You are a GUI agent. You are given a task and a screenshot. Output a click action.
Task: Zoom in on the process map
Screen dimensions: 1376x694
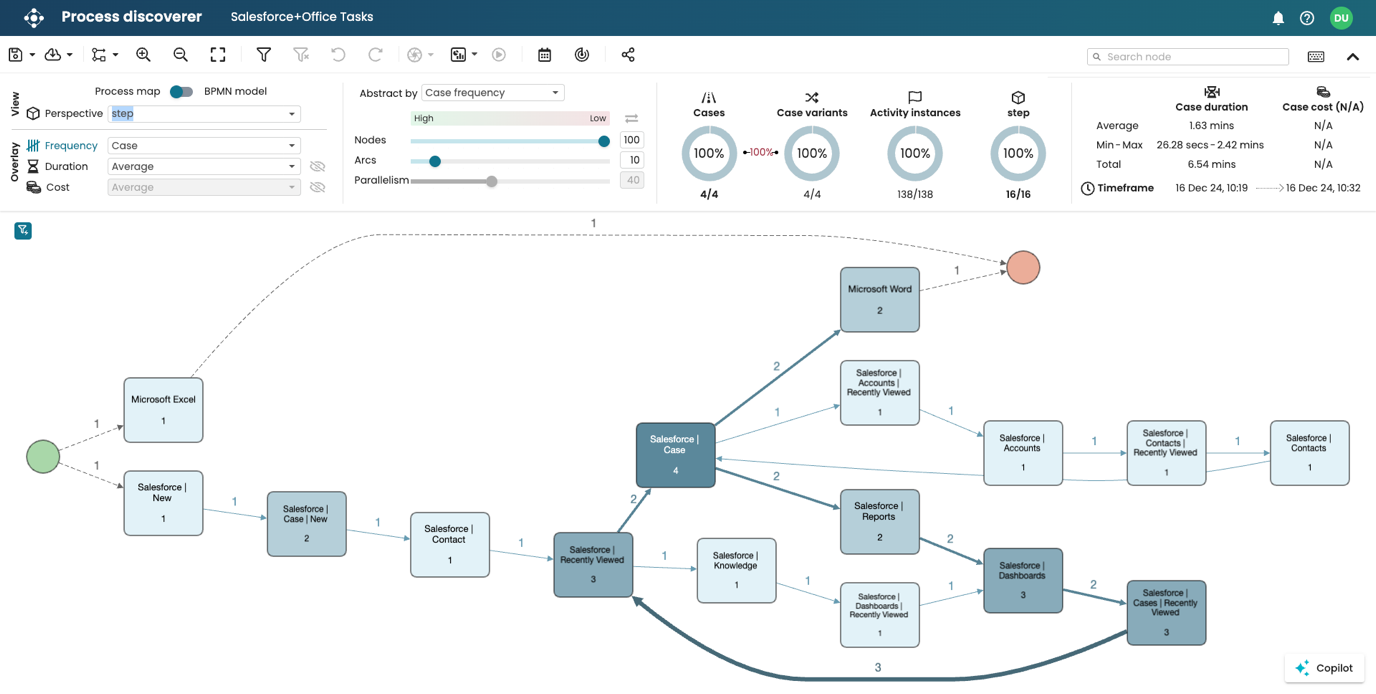click(145, 54)
